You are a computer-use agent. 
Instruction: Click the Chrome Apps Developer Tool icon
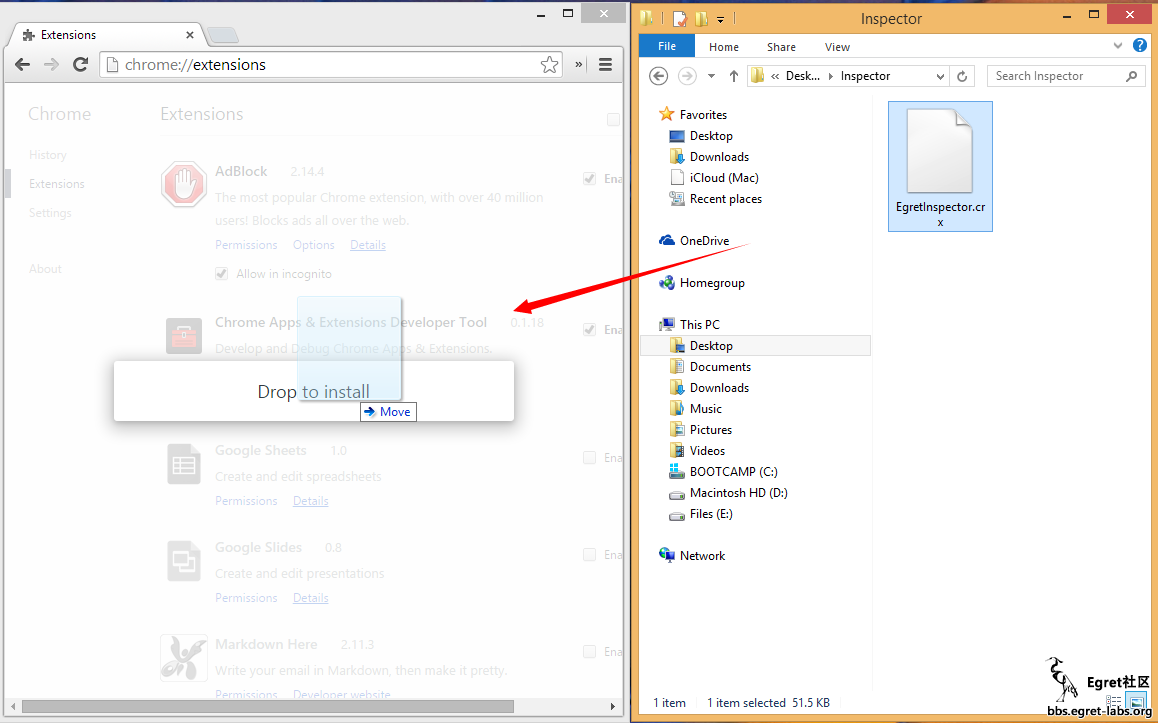183,336
